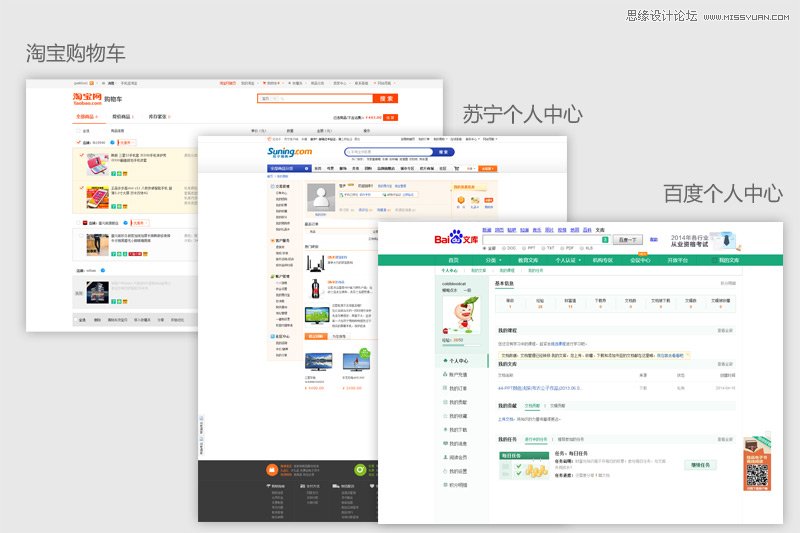Viewport: 800px width, 533px height.
Task: Click the blue seller chat icon beside the first Taobao store
Action: (x=113, y=143)
